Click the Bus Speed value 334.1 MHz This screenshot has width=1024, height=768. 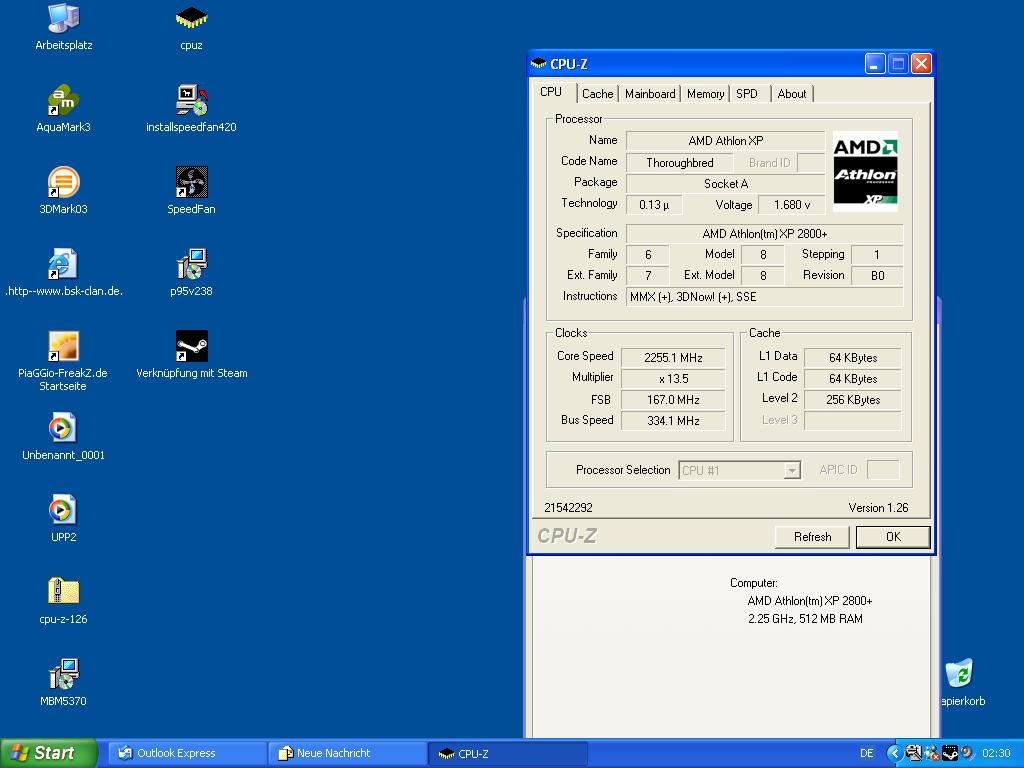click(673, 421)
